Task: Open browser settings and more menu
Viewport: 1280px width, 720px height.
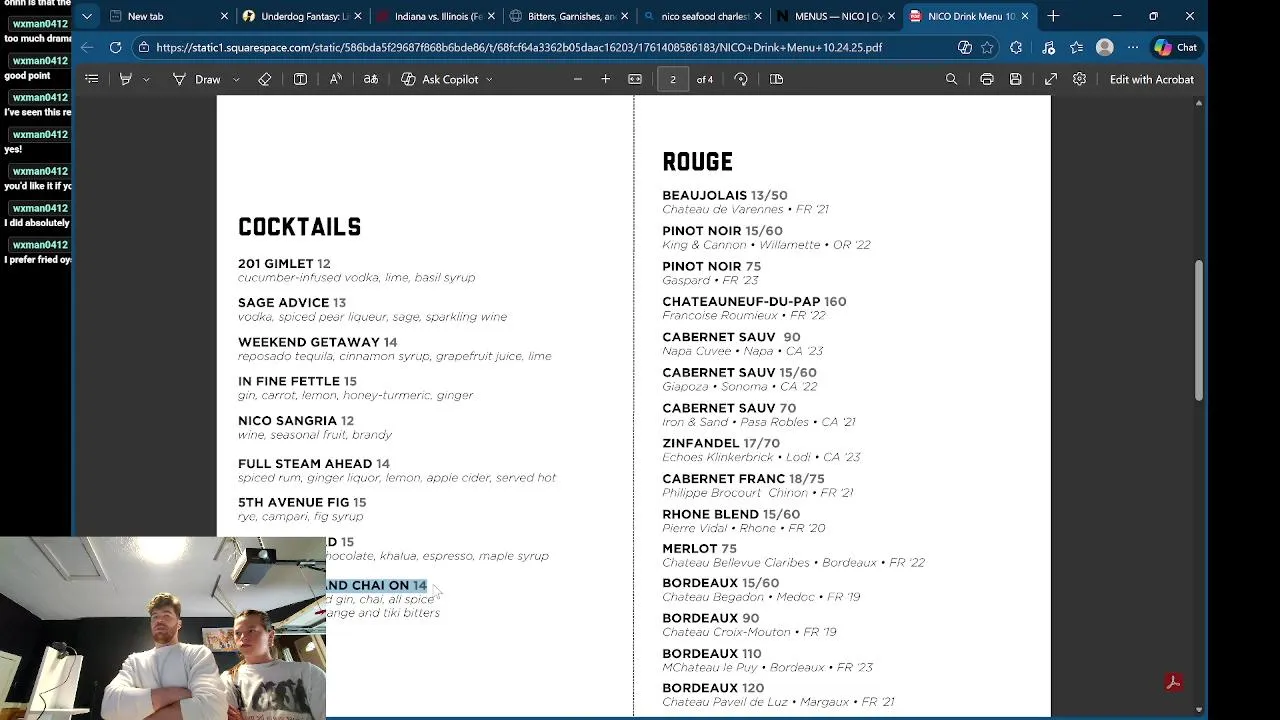Action: tap(1133, 47)
